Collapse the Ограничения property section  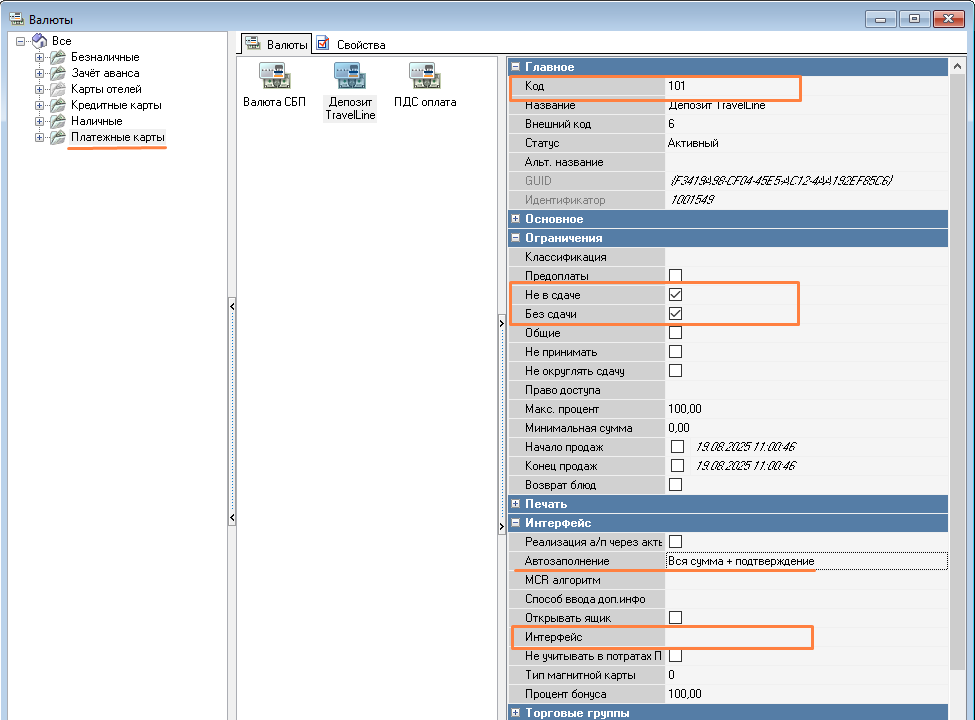pyautogui.click(x=516, y=238)
